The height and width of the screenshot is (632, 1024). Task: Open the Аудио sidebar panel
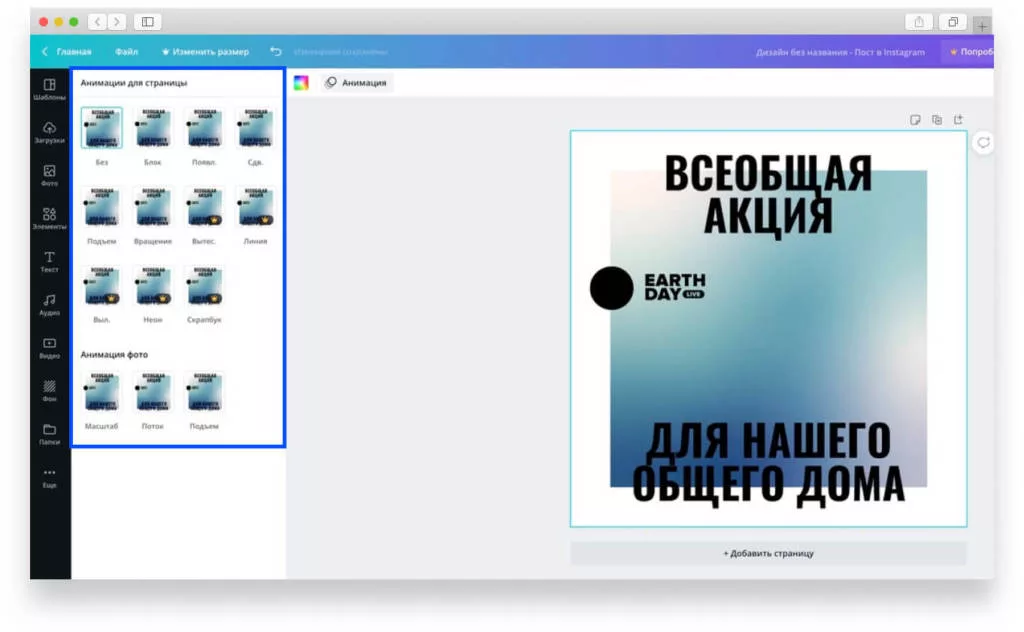[50, 305]
